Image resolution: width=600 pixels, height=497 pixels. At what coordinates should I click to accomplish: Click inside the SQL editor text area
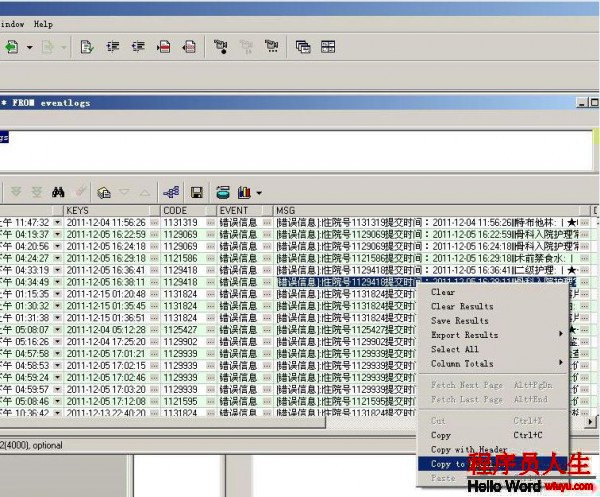[297, 150]
